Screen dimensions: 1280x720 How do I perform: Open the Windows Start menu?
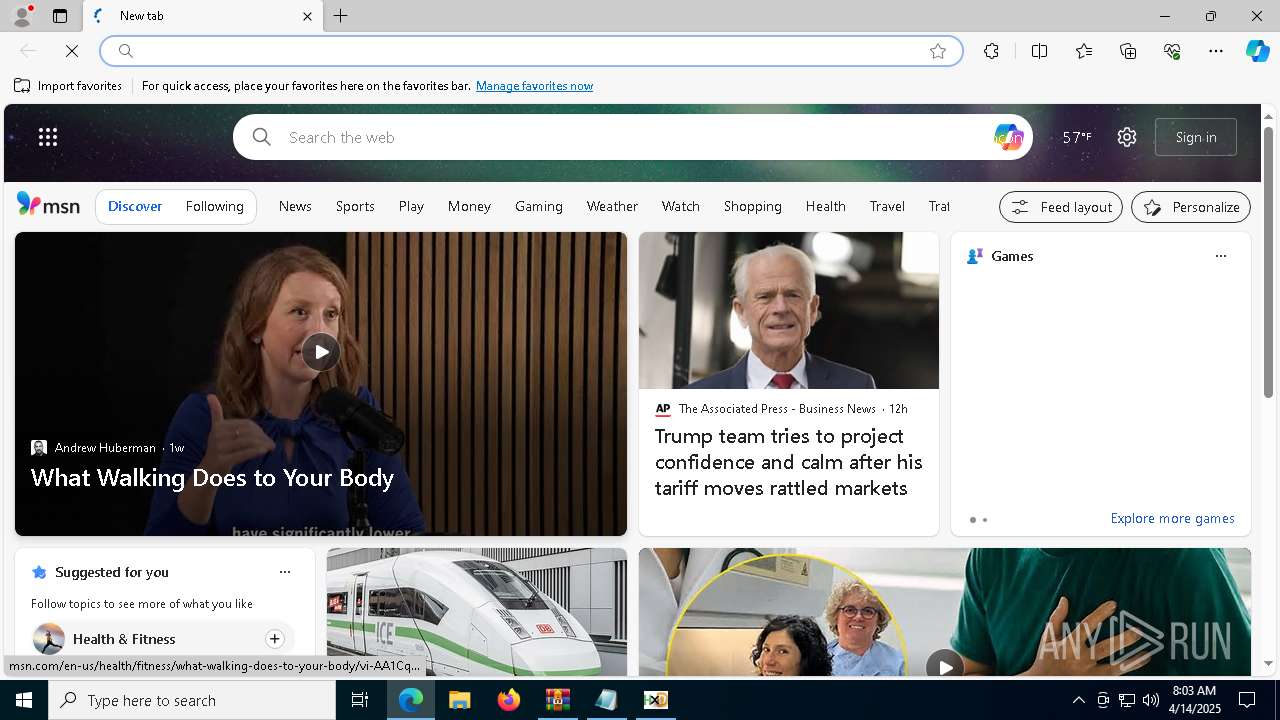[x=24, y=700]
